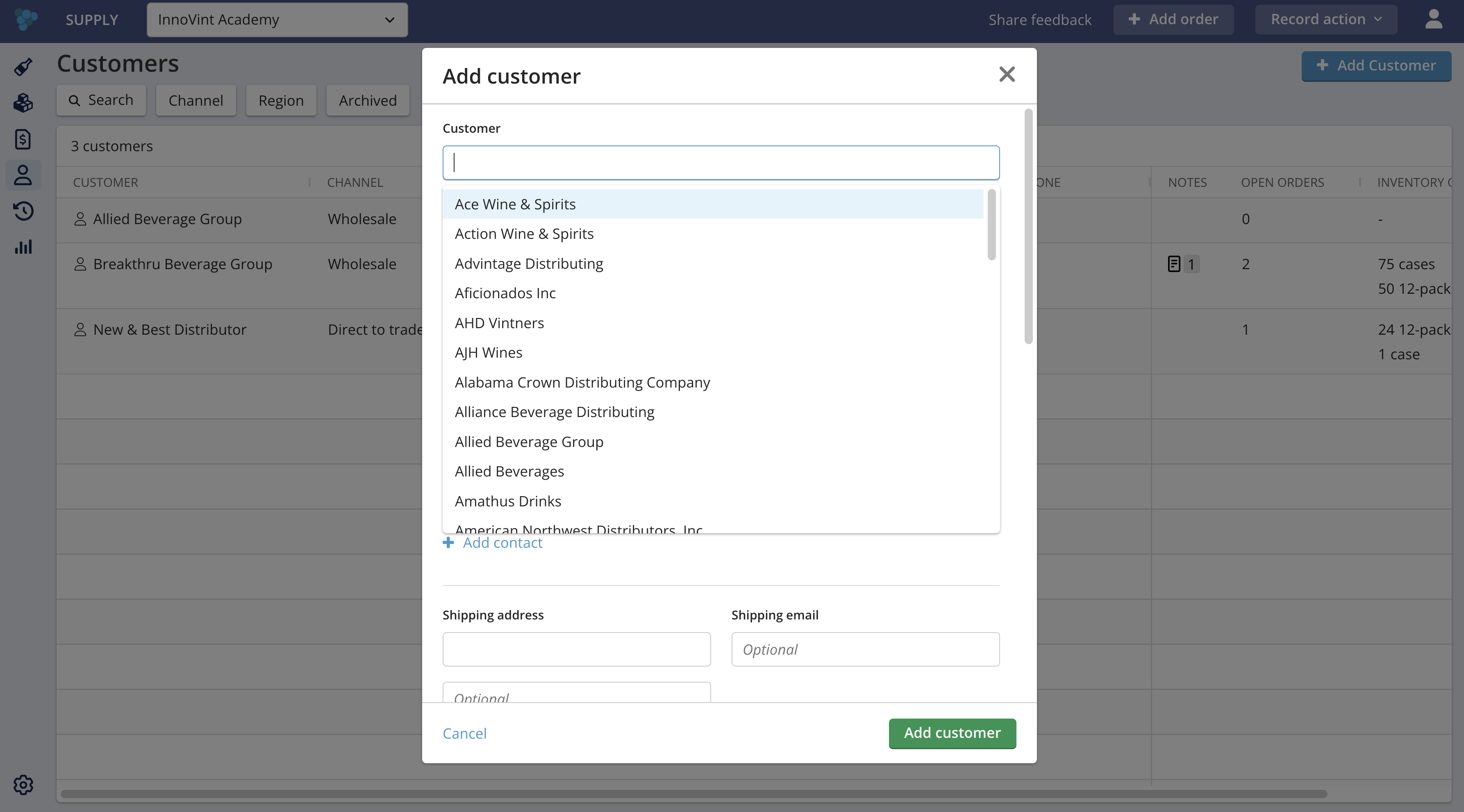Cancel the Add customer dialog
Image resolution: width=1464 pixels, height=812 pixels.
click(x=464, y=734)
